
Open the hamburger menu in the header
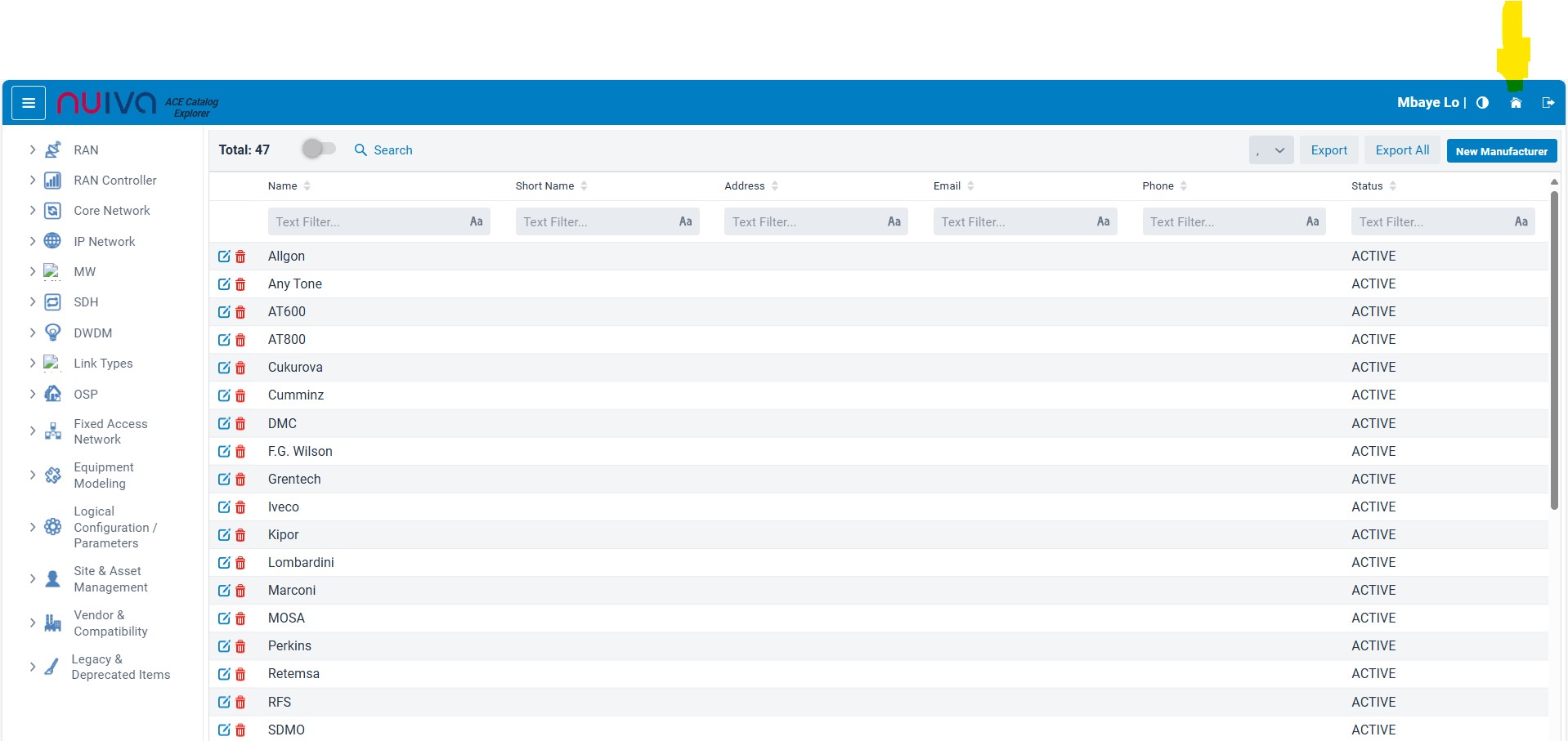[29, 103]
